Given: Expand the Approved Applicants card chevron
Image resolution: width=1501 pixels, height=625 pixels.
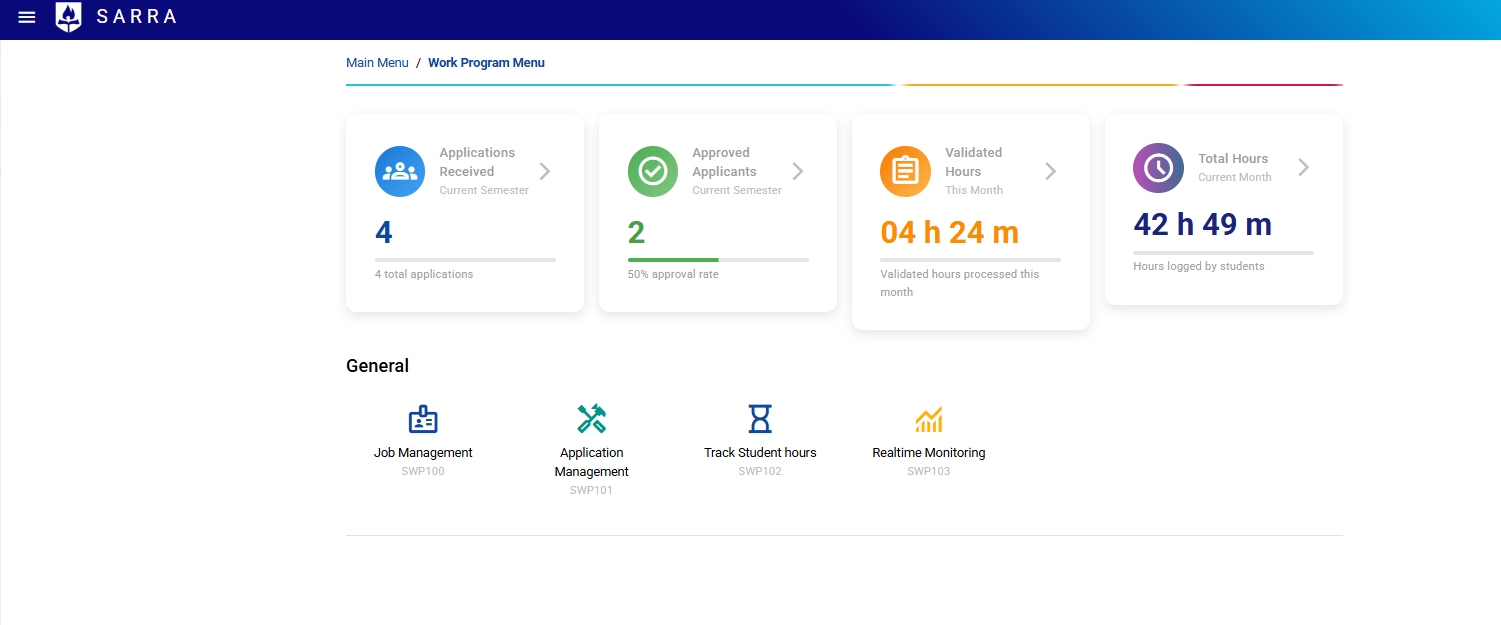Looking at the screenshot, I should tap(798, 171).
